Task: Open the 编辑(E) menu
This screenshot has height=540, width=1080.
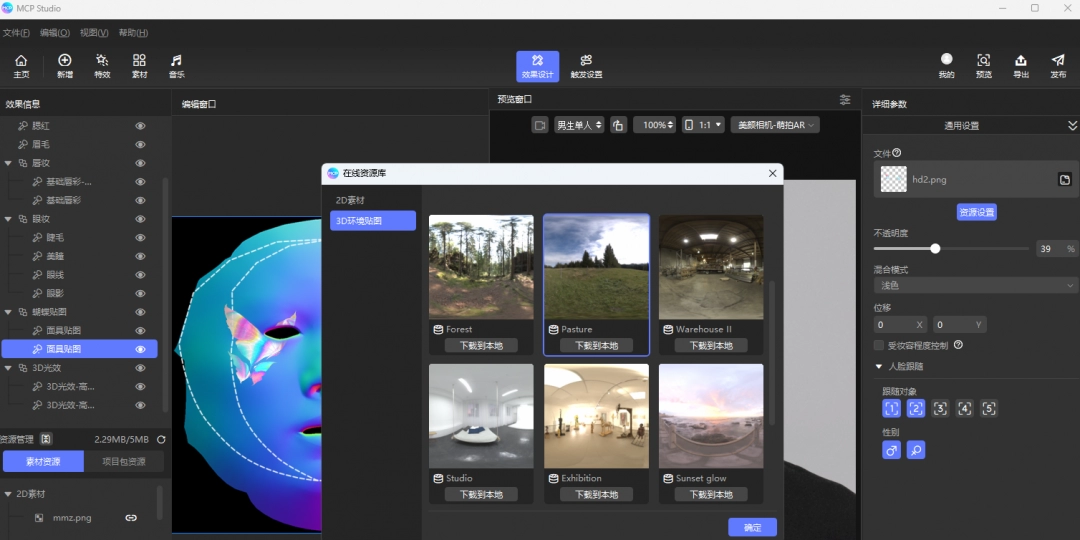Action: pos(55,33)
